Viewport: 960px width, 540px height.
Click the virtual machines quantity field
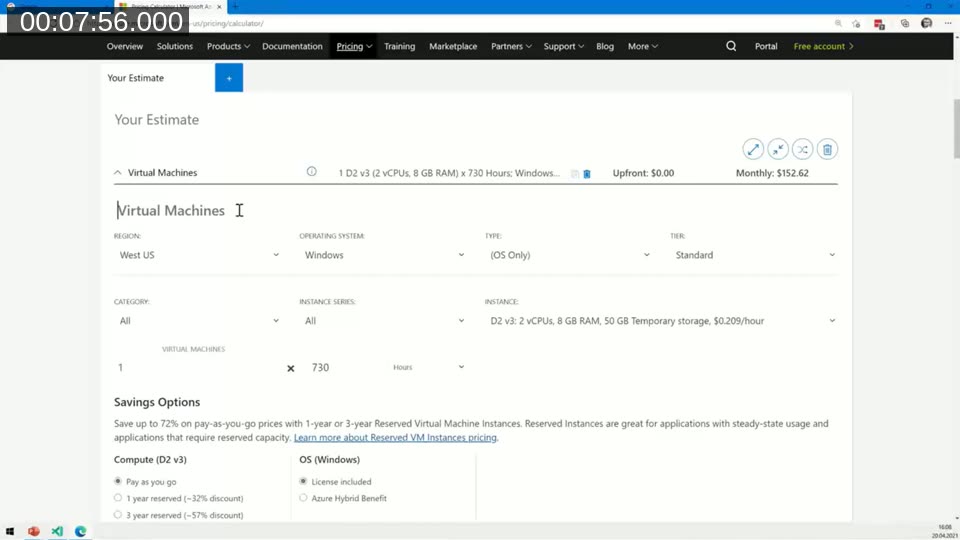point(198,367)
